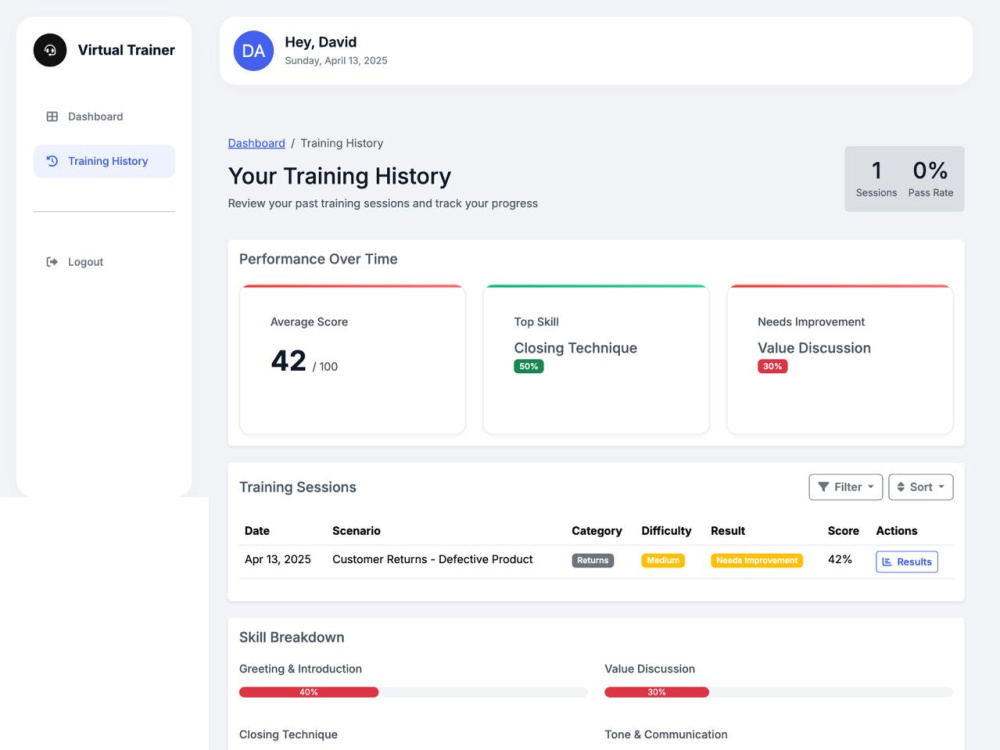
Task: View Results for Customer Returns session
Action: pos(906,562)
